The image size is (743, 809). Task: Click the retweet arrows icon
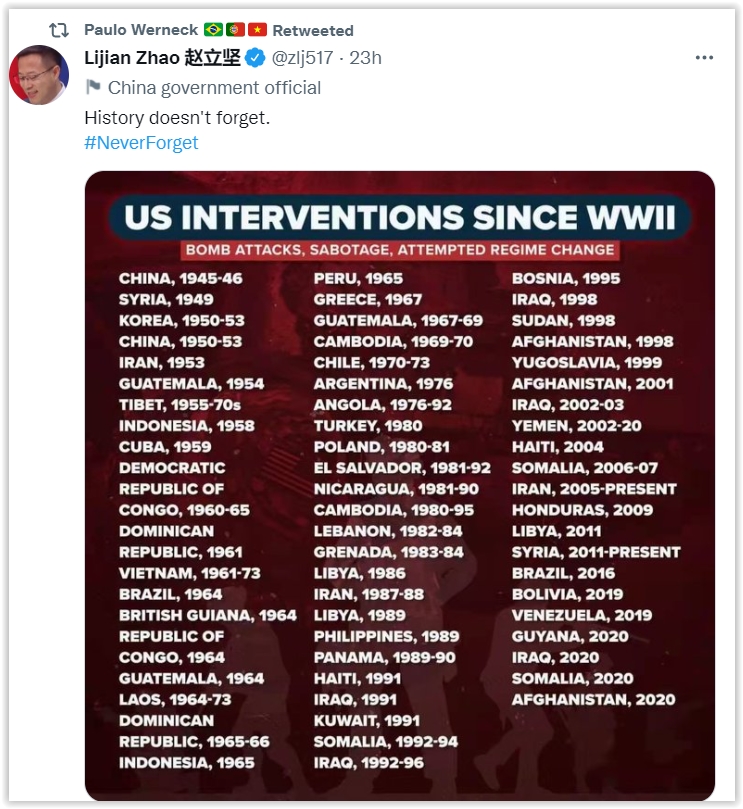[x=59, y=30]
